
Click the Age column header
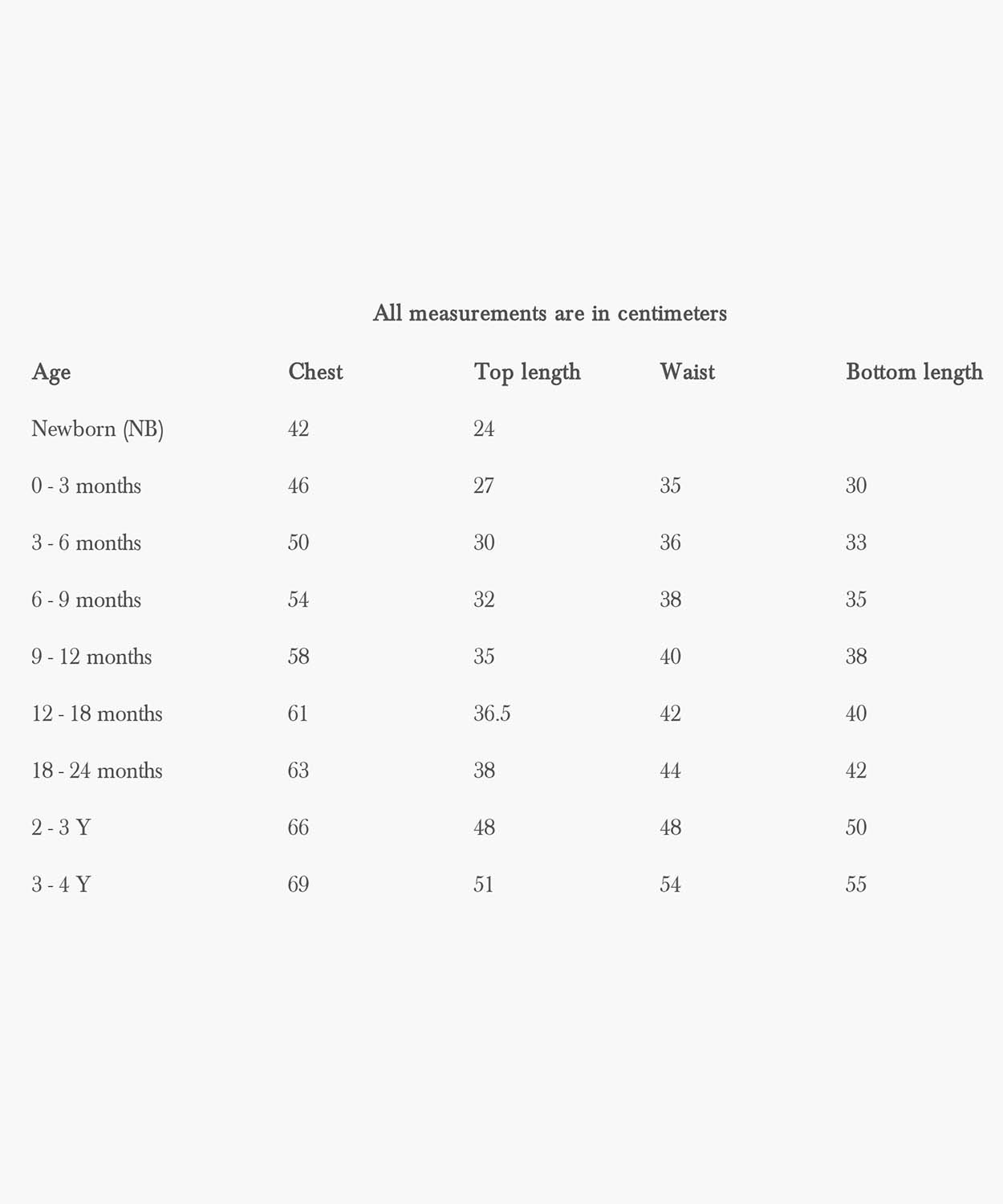pyautogui.click(x=51, y=372)
